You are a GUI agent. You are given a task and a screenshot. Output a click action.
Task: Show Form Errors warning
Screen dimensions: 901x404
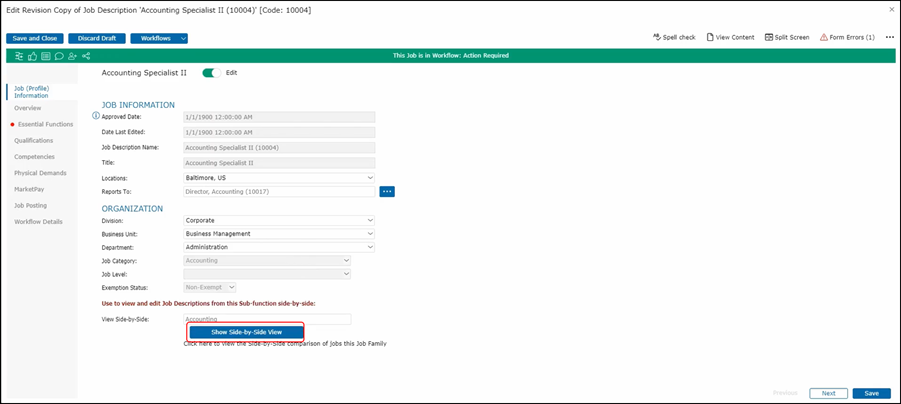tap(847, 37)
